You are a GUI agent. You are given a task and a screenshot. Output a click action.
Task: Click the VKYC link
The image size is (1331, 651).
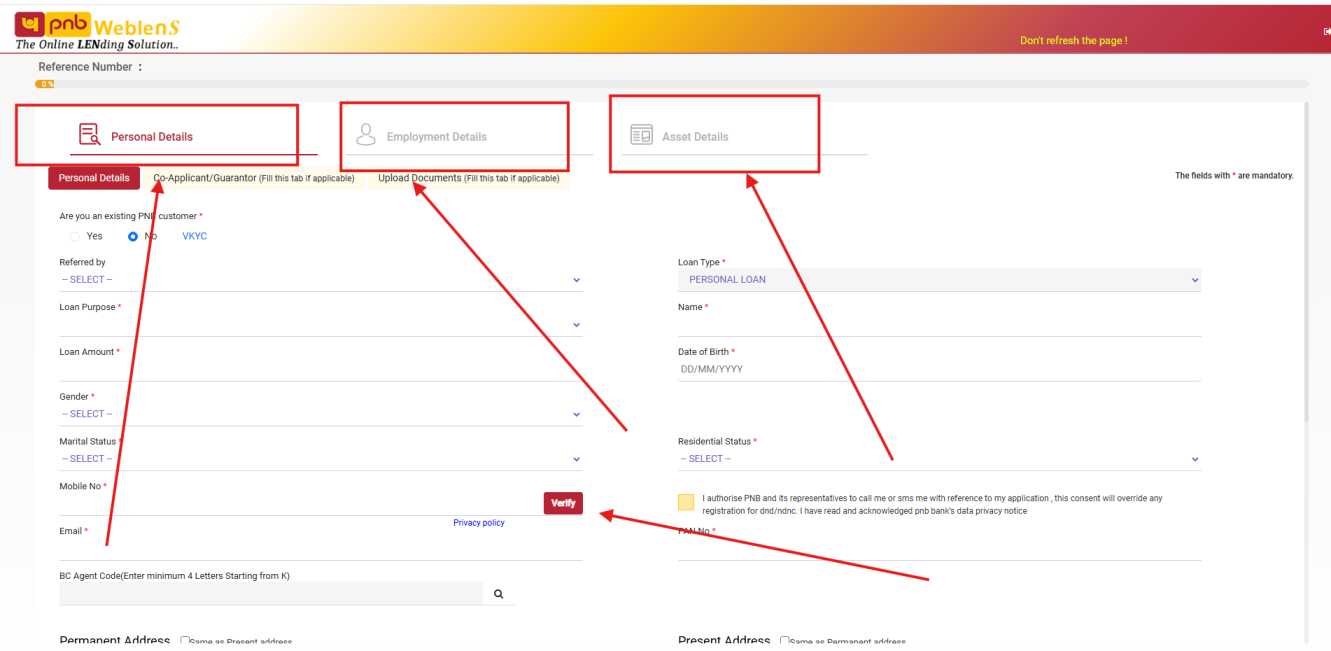195,237
